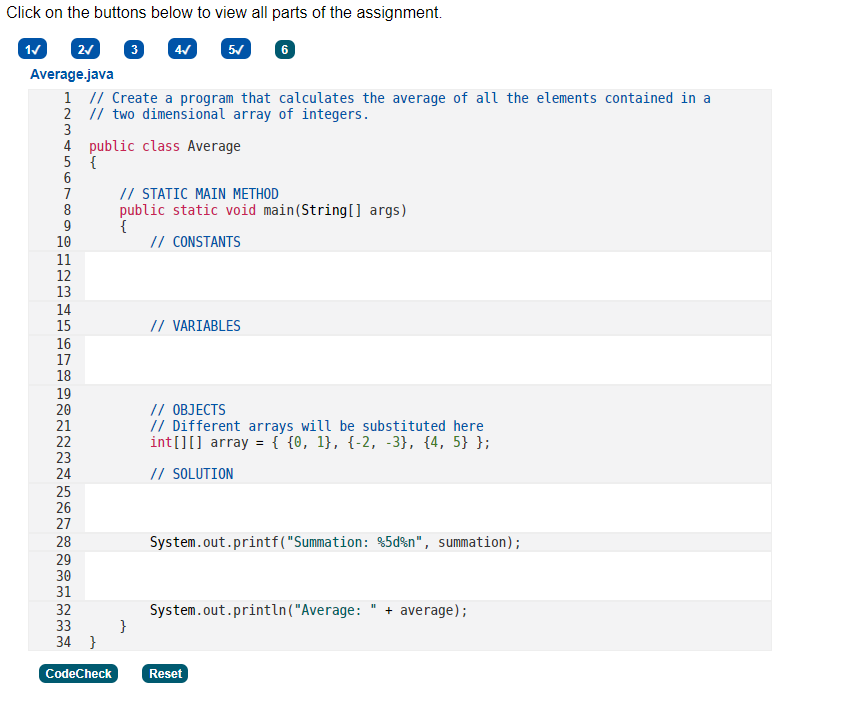Click the editable SOLUTION code region
Viewport: 845px width, 713px height.
400,508
